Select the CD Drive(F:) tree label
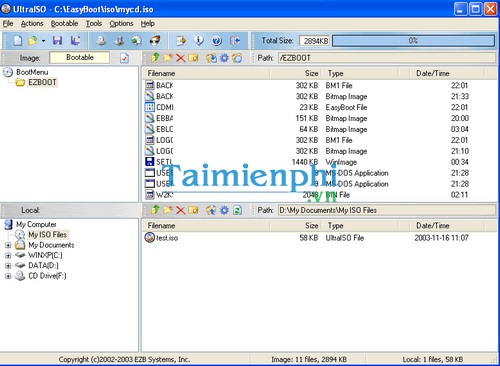 [x=47, y=276]
